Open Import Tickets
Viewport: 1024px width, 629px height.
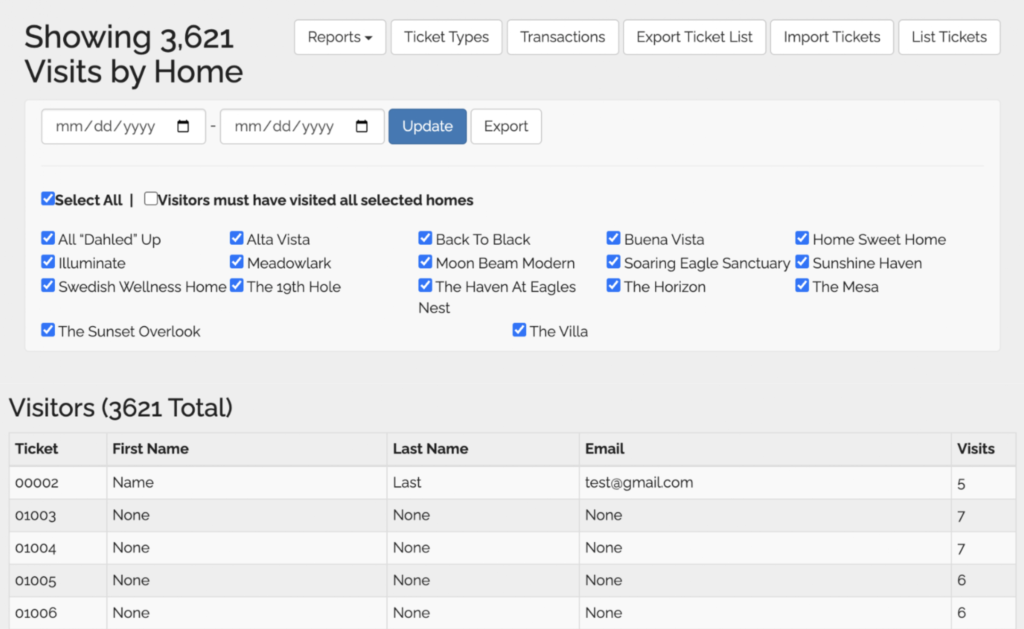coord(831,37)
